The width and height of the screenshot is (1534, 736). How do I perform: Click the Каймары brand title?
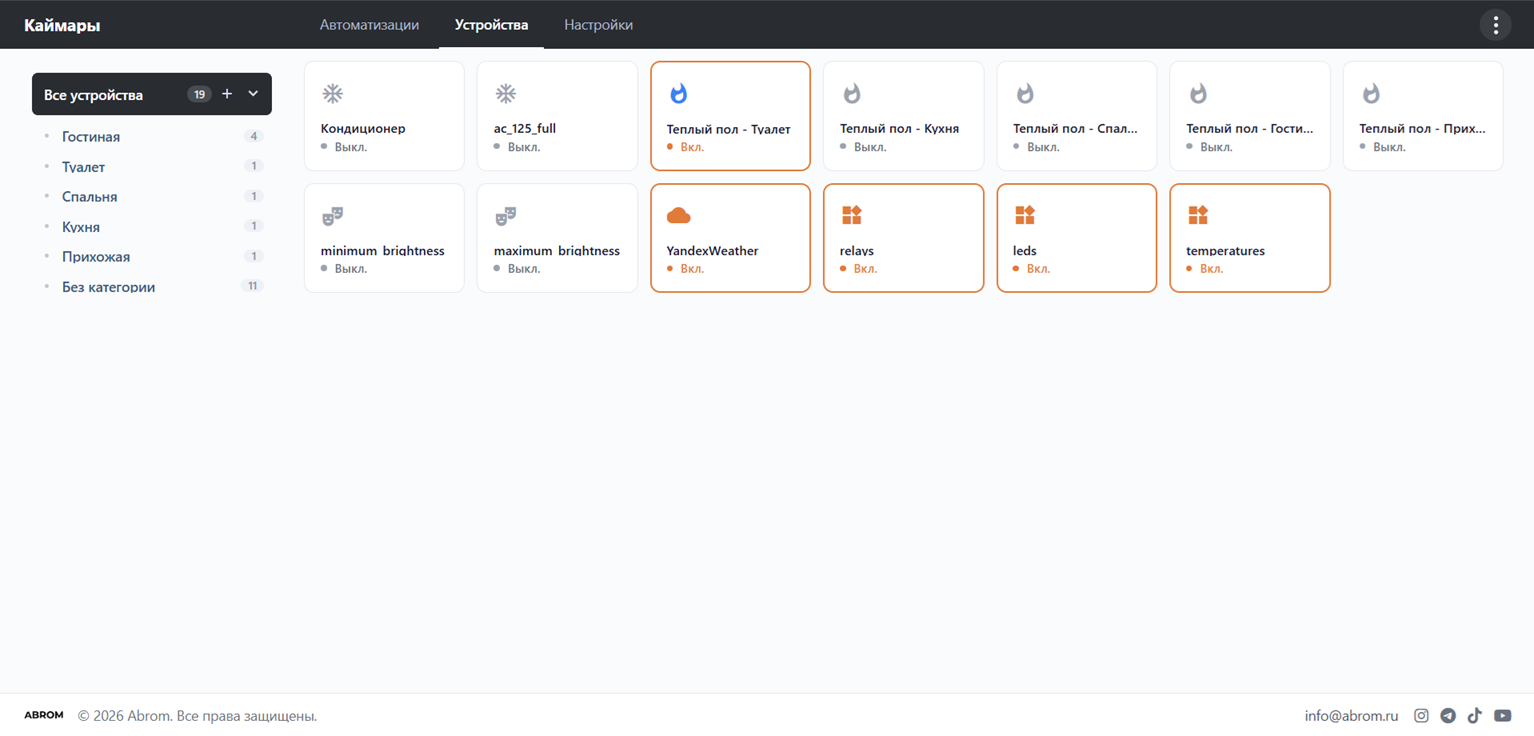pos(62,25)
